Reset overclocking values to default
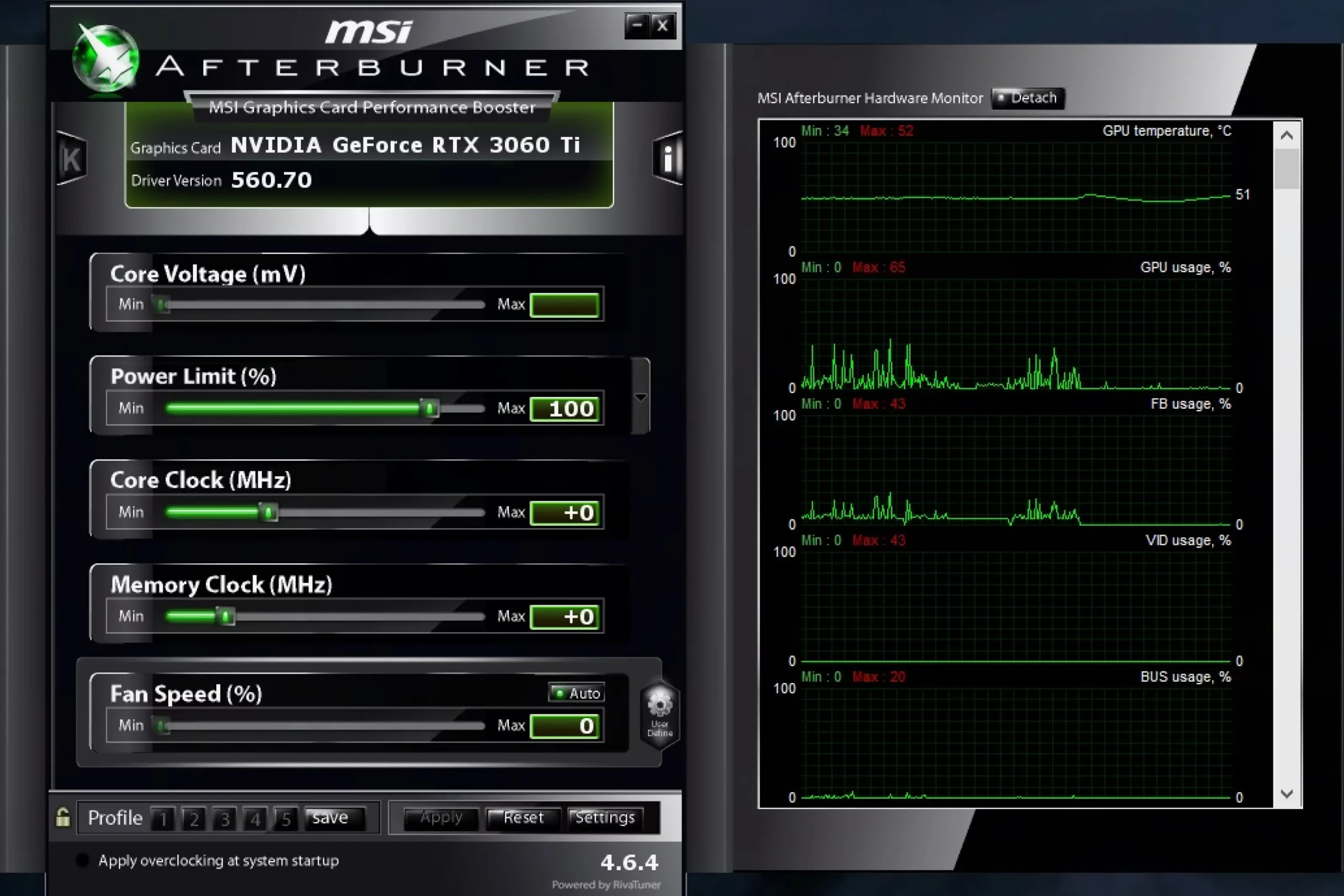This screenshot has height=896, width=1344. (523, 818)
